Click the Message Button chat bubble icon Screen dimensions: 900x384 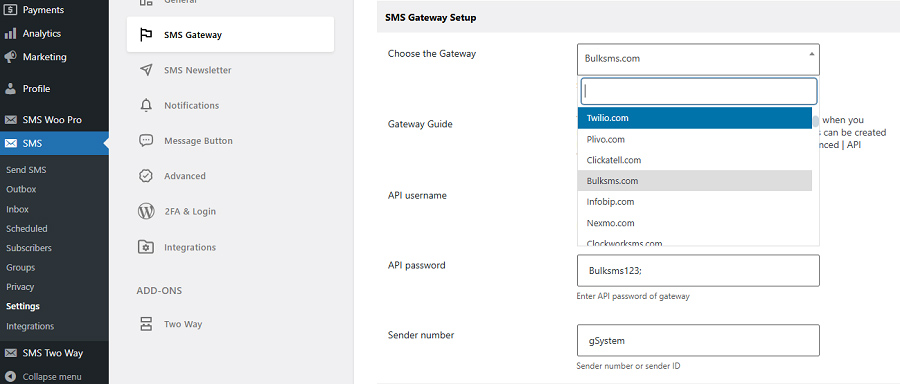pos(146,141)
